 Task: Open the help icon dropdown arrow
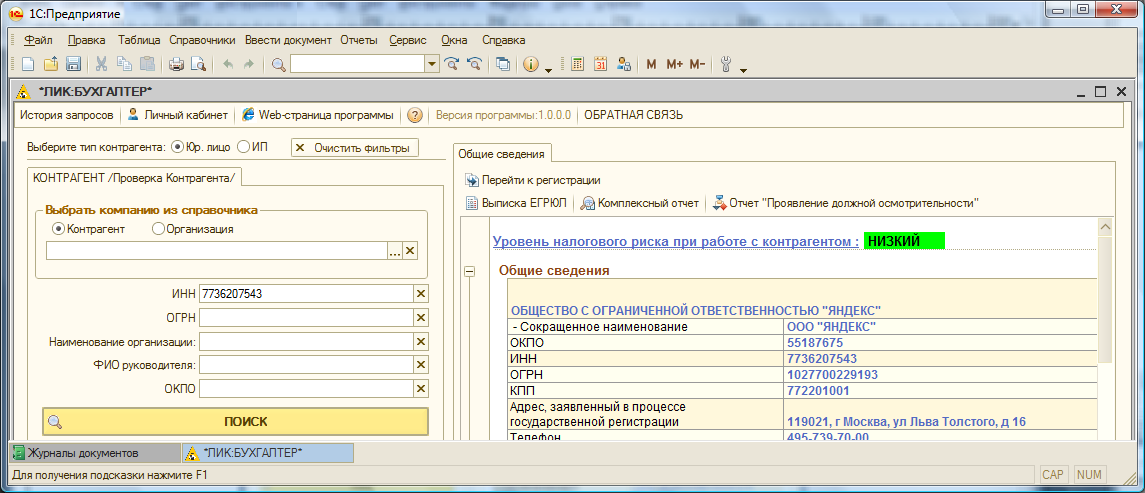(548, 69)
